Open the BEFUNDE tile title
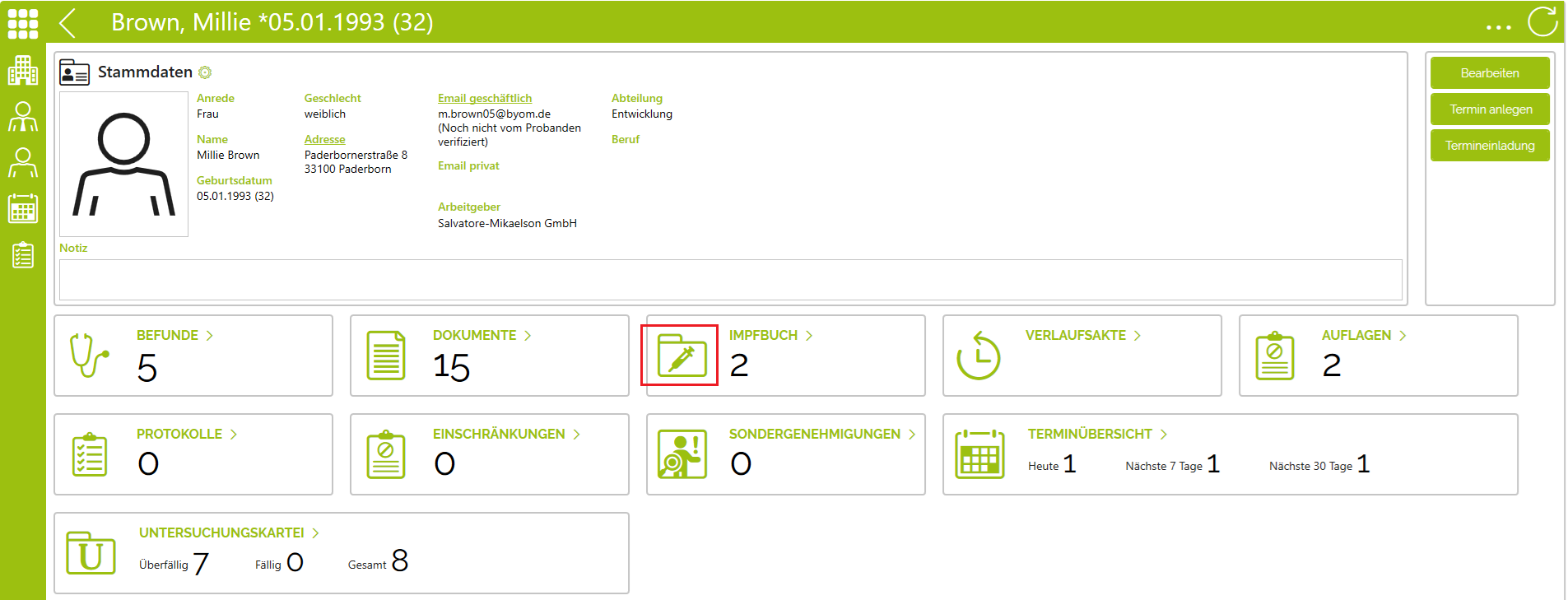 click(167, 336)
